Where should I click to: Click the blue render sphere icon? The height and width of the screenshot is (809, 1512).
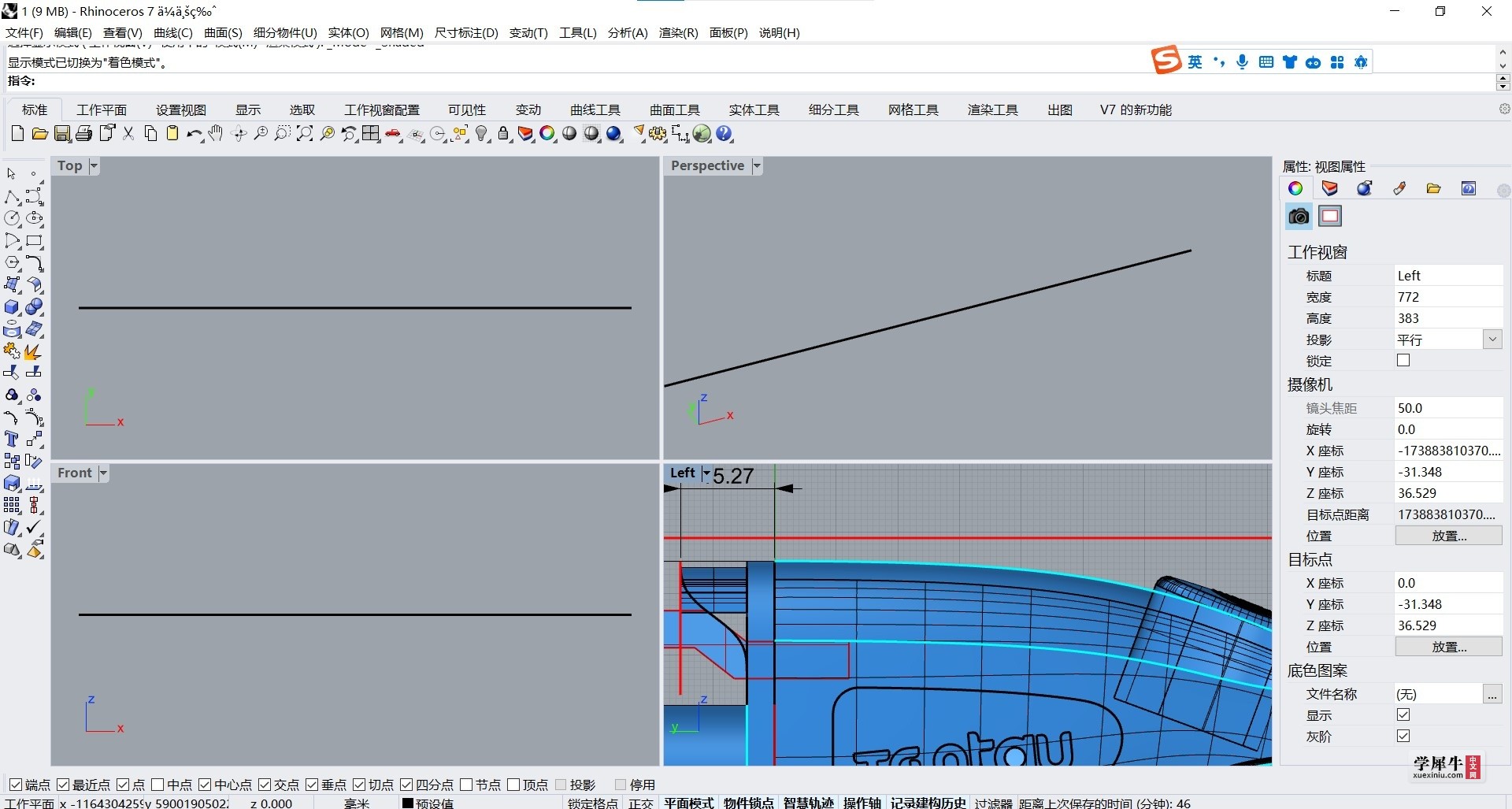(x=614, y=134)
